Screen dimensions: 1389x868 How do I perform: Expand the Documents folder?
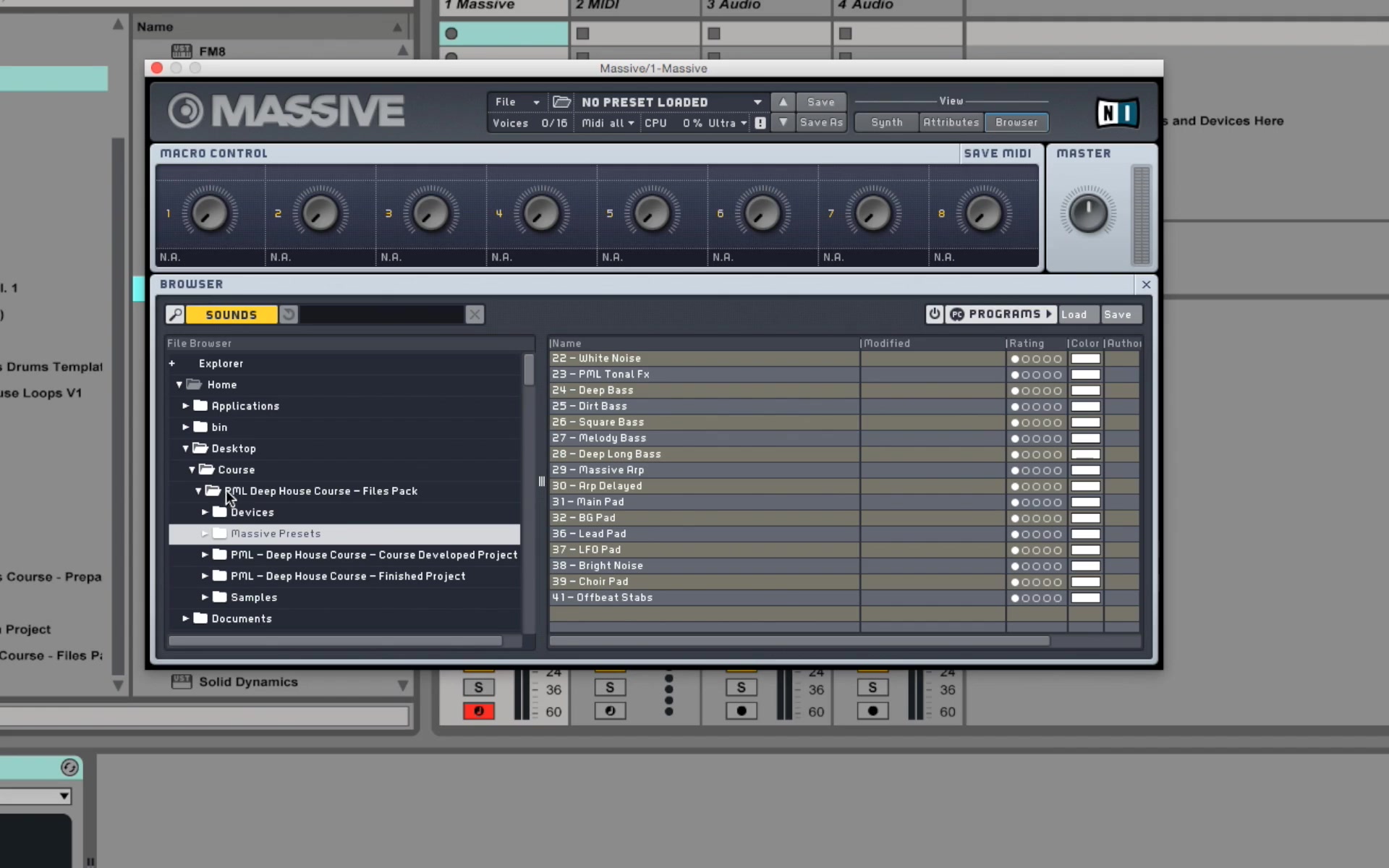pos(186,618)
